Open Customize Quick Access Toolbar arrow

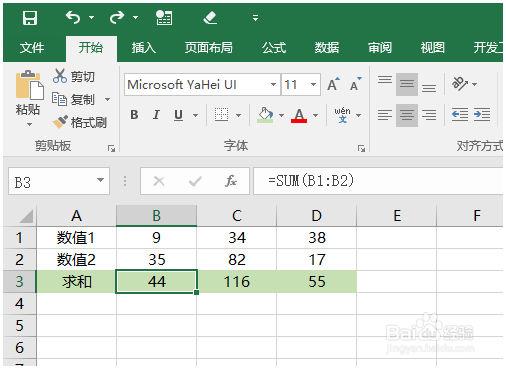coord(255,18)
